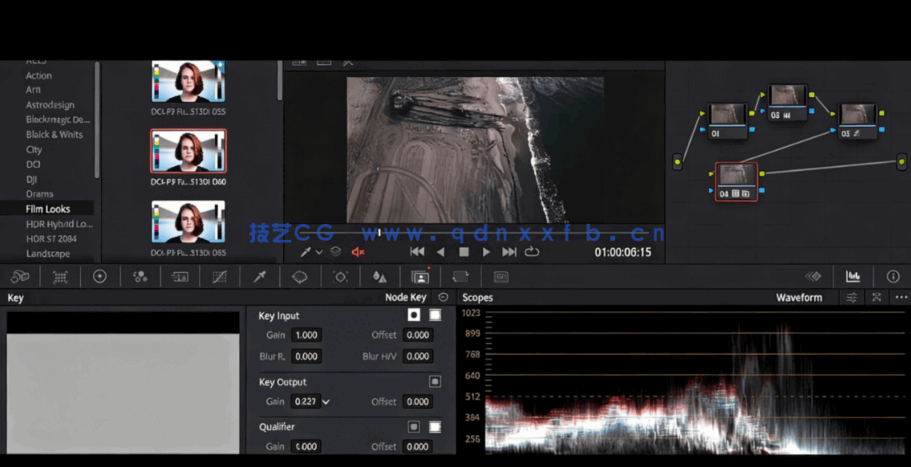Expand the Scopes panel to full view
This screenshot has width=911, height=467.
pyautogui.click(x=877, y=297)
